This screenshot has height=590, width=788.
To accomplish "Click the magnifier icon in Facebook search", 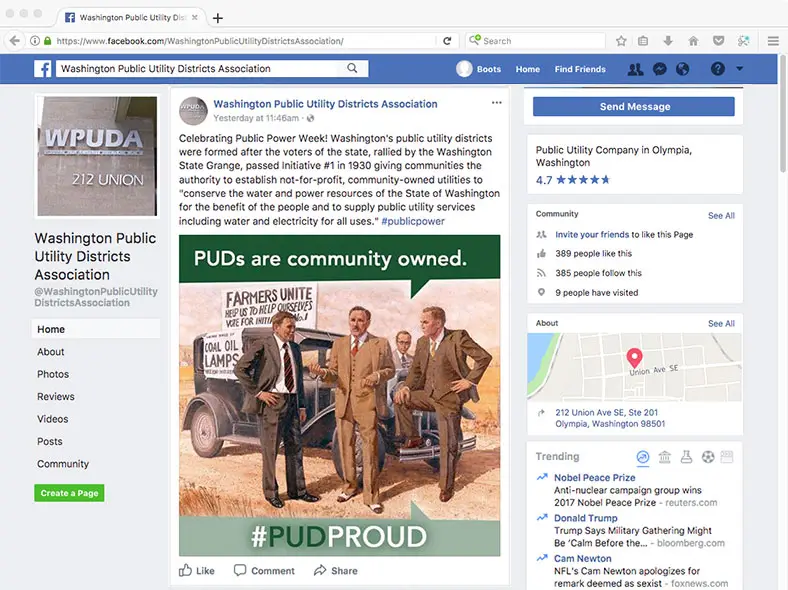I will 353,69.
